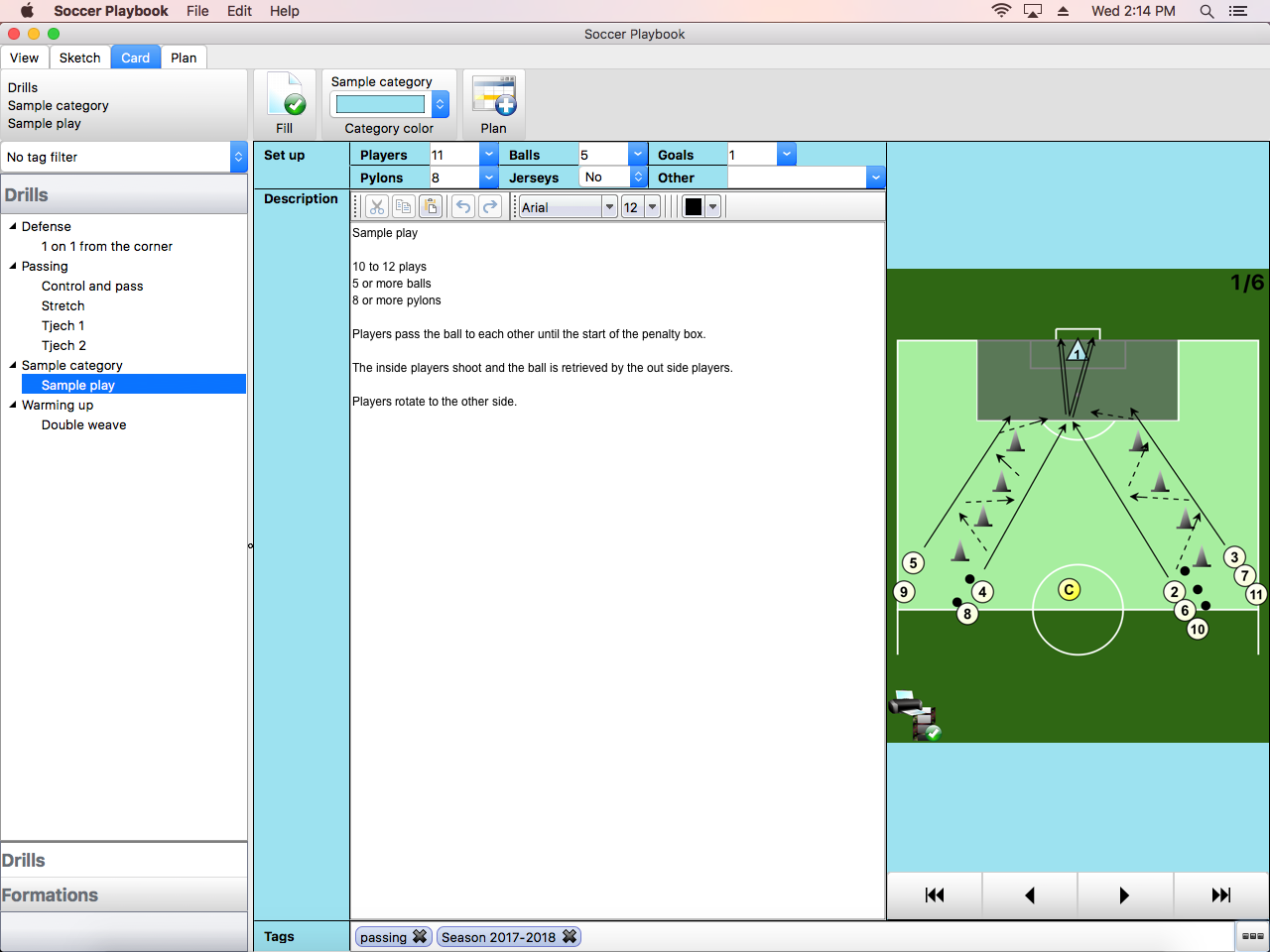The width and height of the screenshot is (1270, 952).
Task: Select the Stretch drill
Action: point(63,305)
